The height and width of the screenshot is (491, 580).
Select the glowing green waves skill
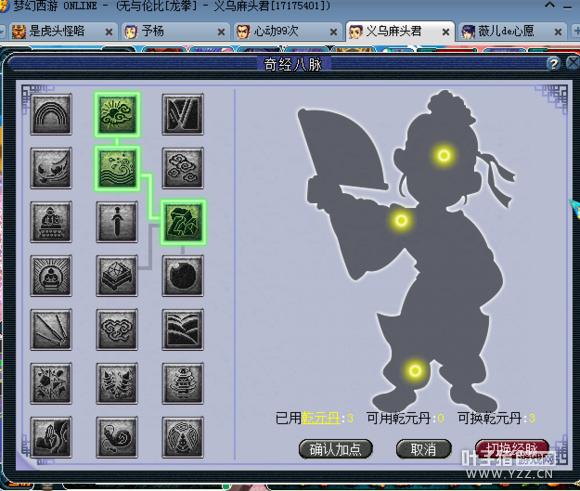pyautogui.click(x=117, y=168)
